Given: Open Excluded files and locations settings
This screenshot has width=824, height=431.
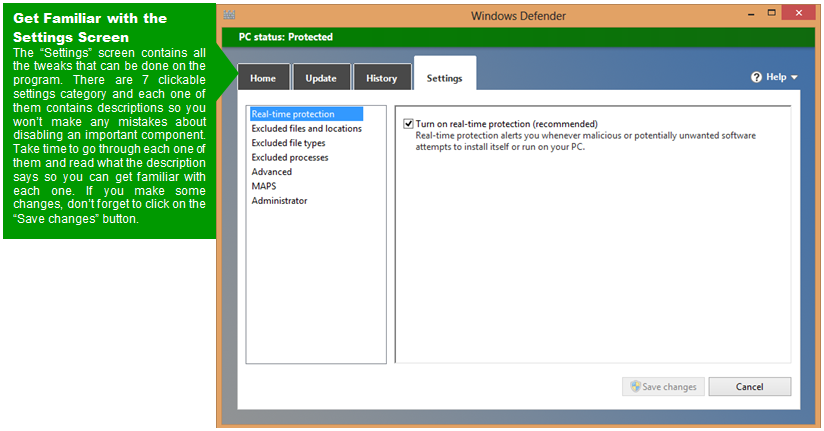Looking at the screenshot, I should pos(306,128).
